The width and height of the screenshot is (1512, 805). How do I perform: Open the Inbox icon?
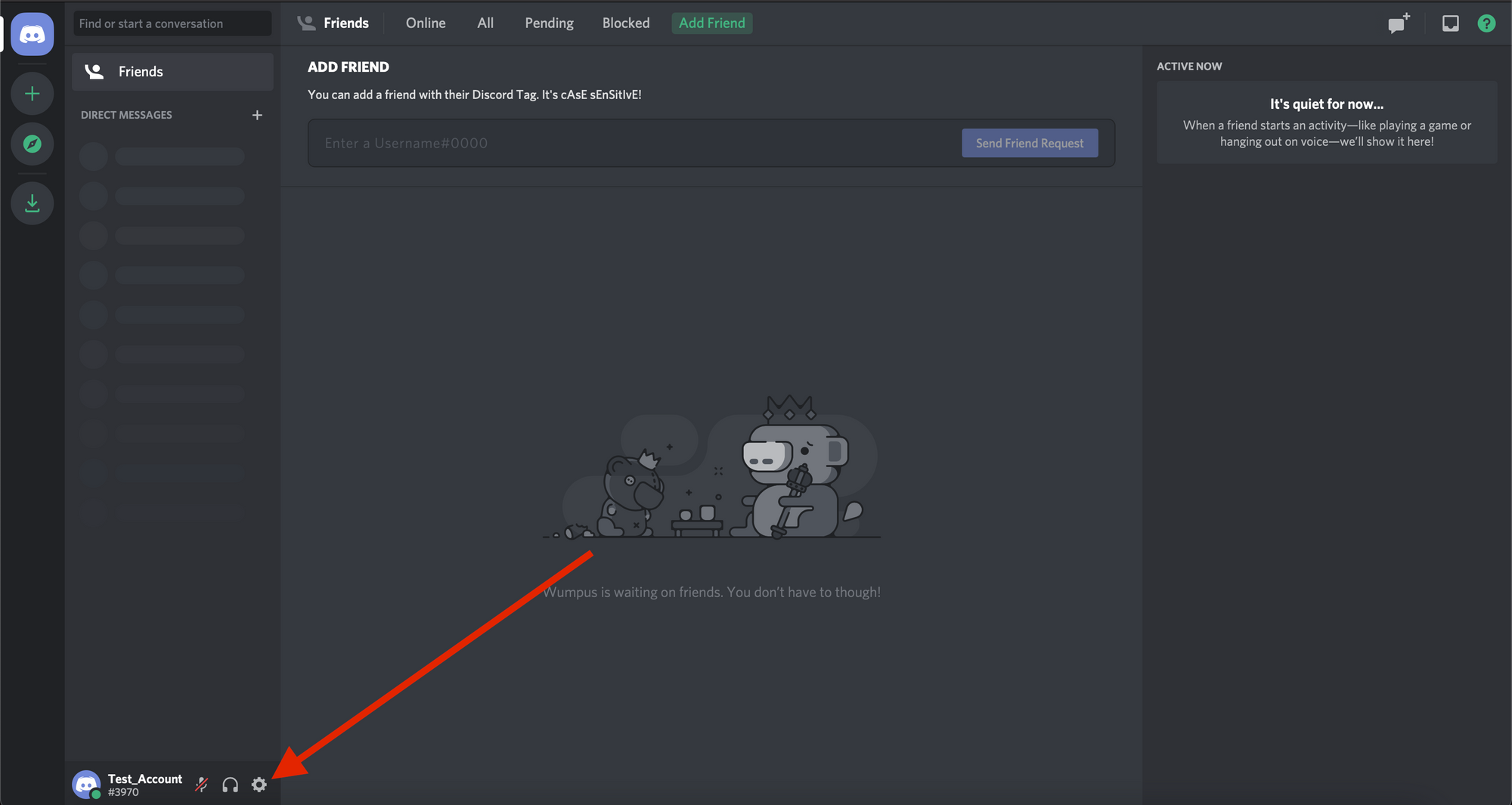(x=1451, y=23)
